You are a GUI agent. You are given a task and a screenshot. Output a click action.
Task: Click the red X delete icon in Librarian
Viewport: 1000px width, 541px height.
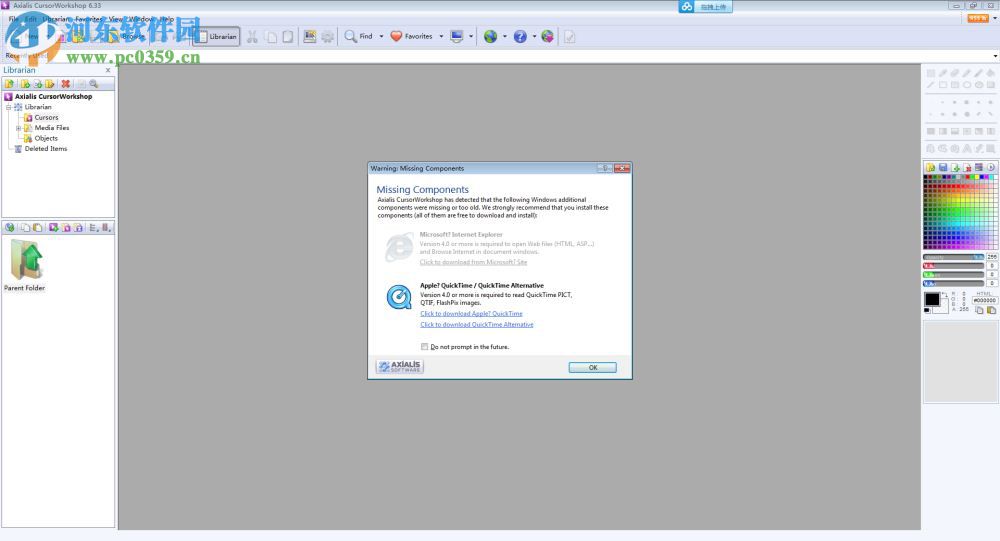click(66, 84)
